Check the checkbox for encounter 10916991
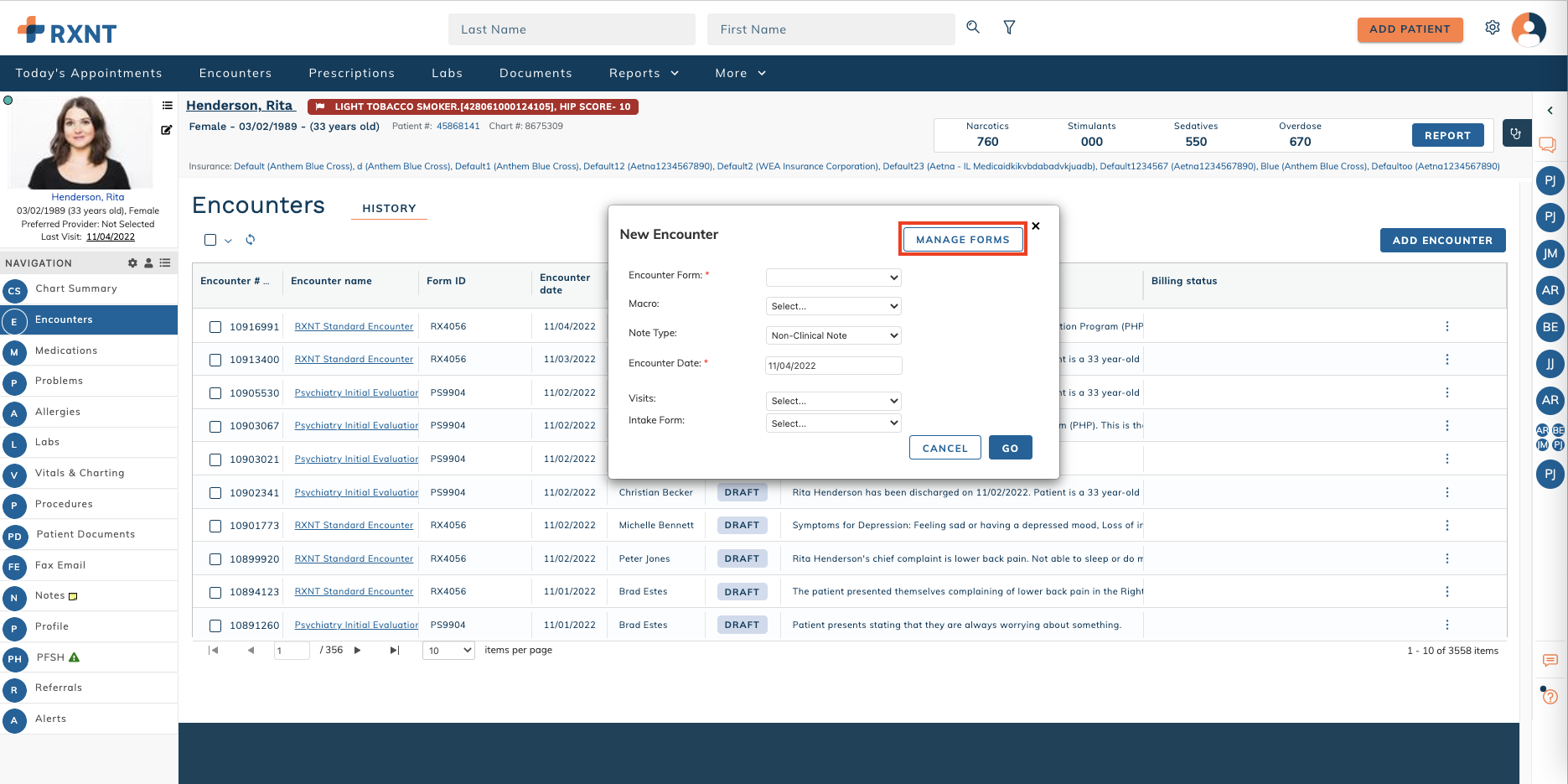Viewport: 1568px width, 784px height. 215,327
